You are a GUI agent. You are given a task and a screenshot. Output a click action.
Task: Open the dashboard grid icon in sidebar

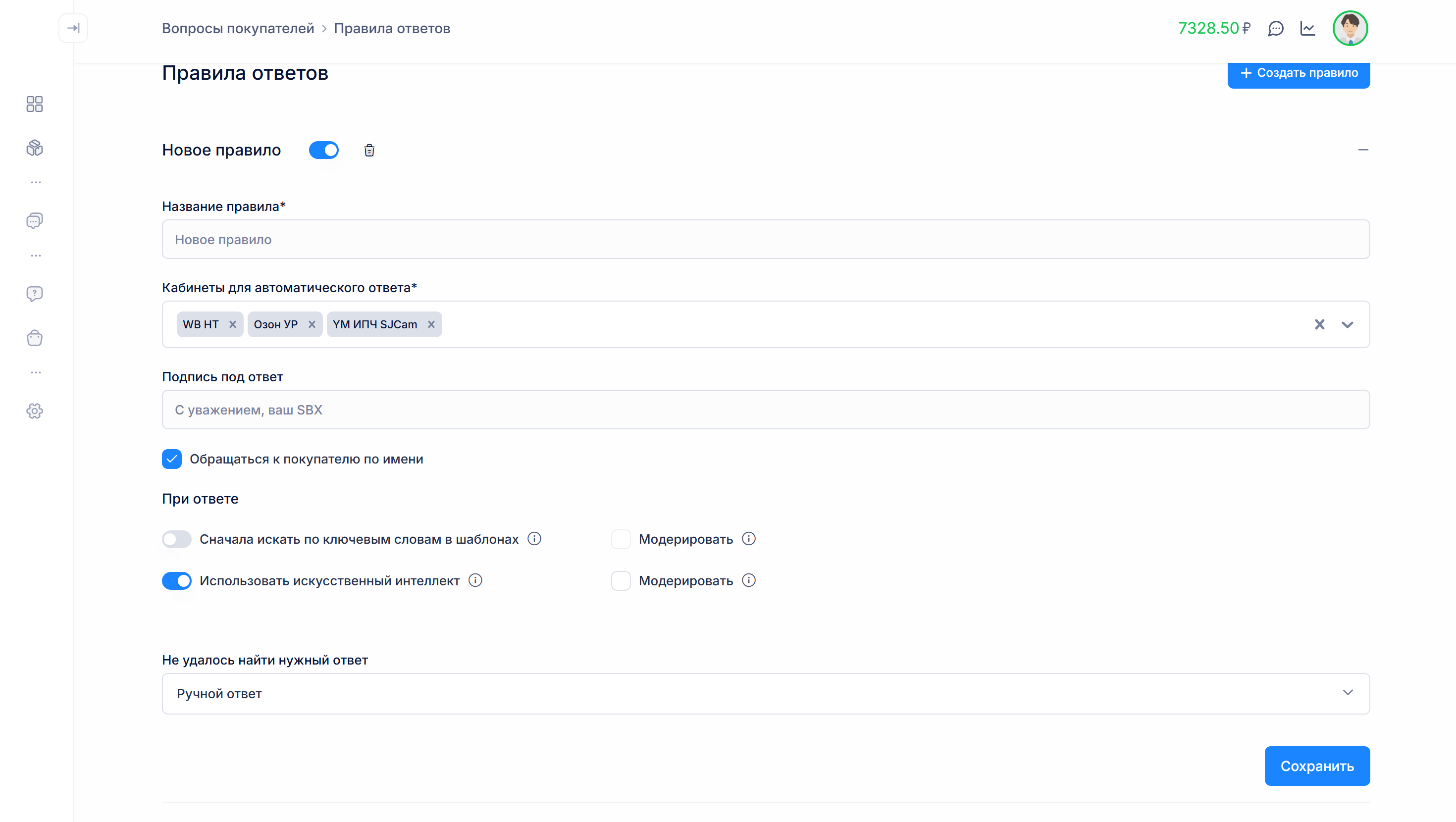click(35, 104)
